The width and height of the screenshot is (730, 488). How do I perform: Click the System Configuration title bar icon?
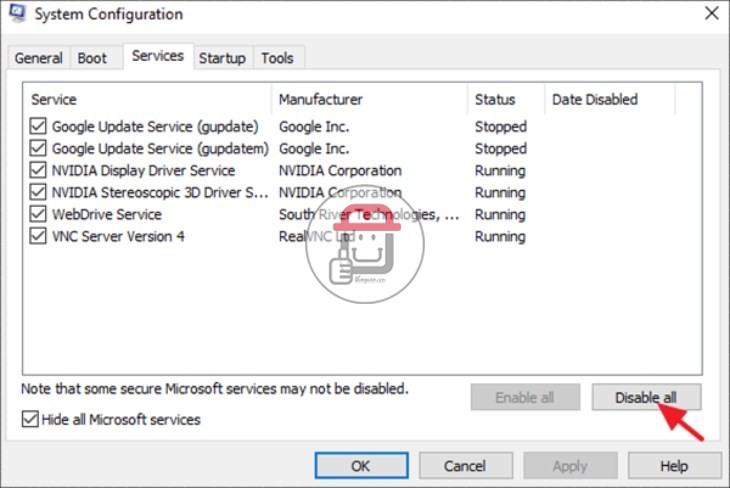click(x=18, y=13)
